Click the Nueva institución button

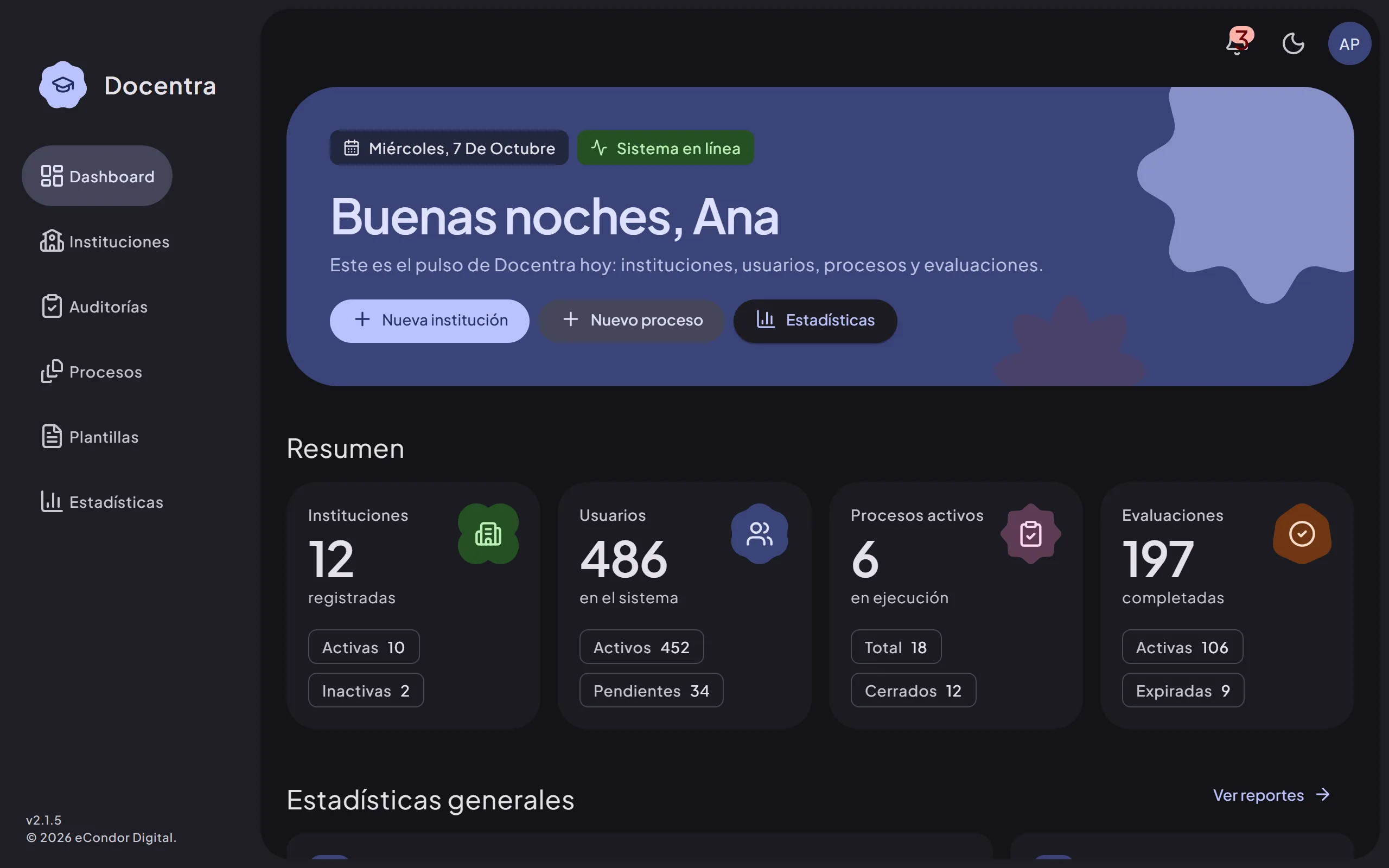coord(429,320)
